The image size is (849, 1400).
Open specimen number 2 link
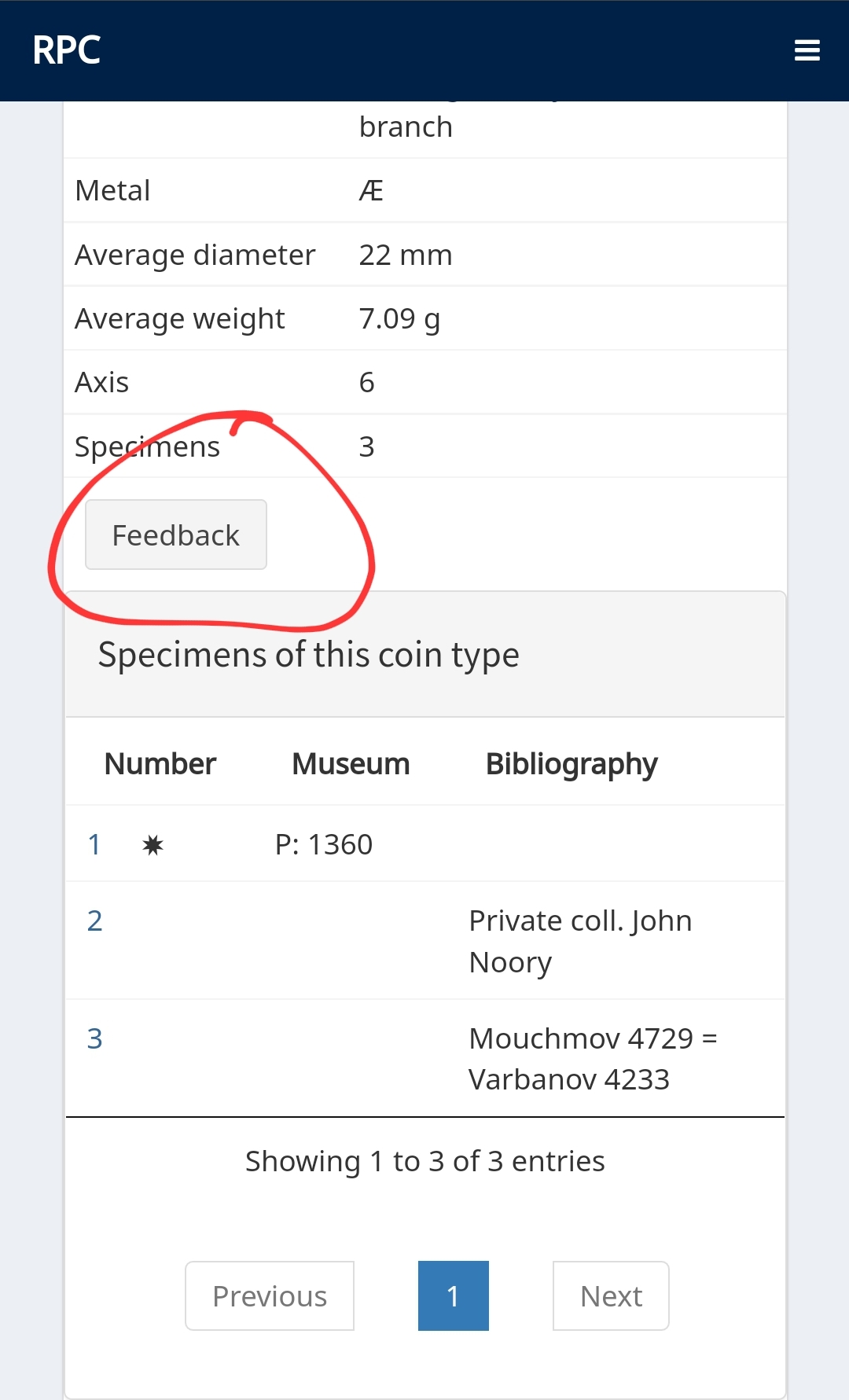(x=94, y=920)
